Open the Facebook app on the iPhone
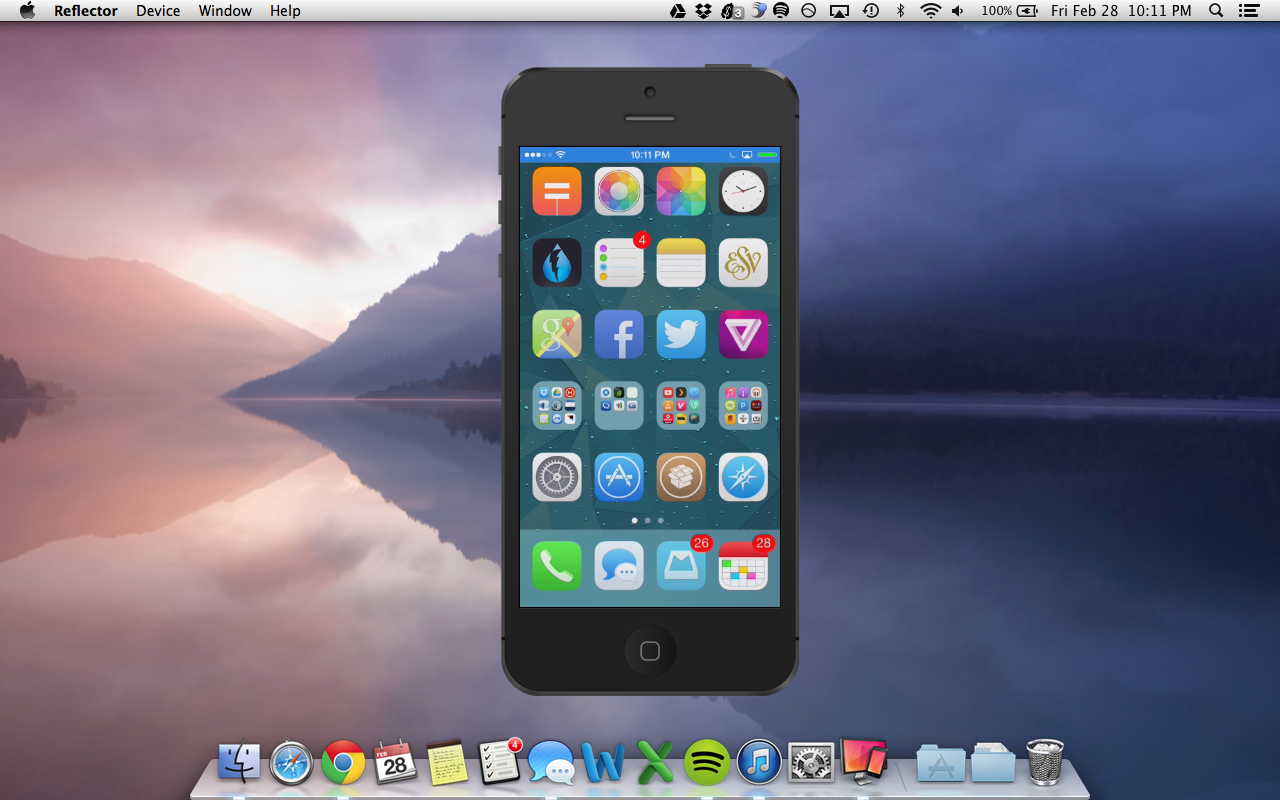This screenshot has width=1280, height=800. (619, 334)
